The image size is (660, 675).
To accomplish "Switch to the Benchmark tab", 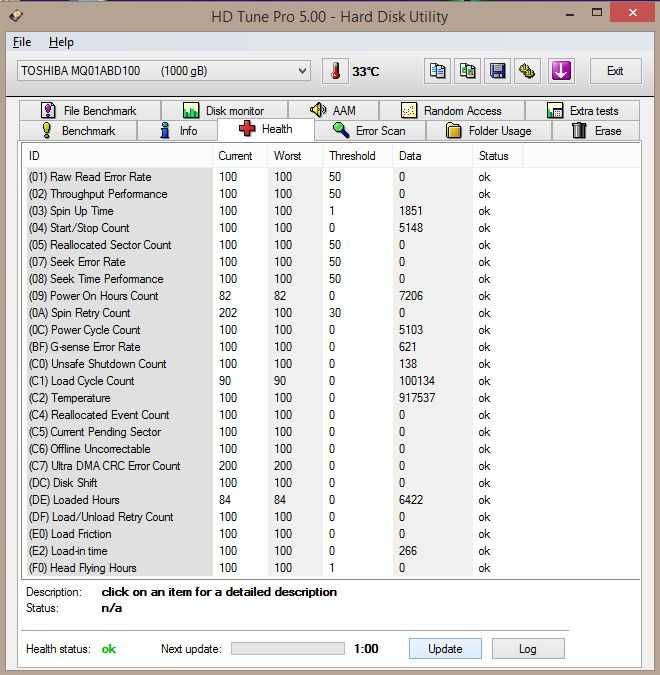I will click(x=78, y=130).
